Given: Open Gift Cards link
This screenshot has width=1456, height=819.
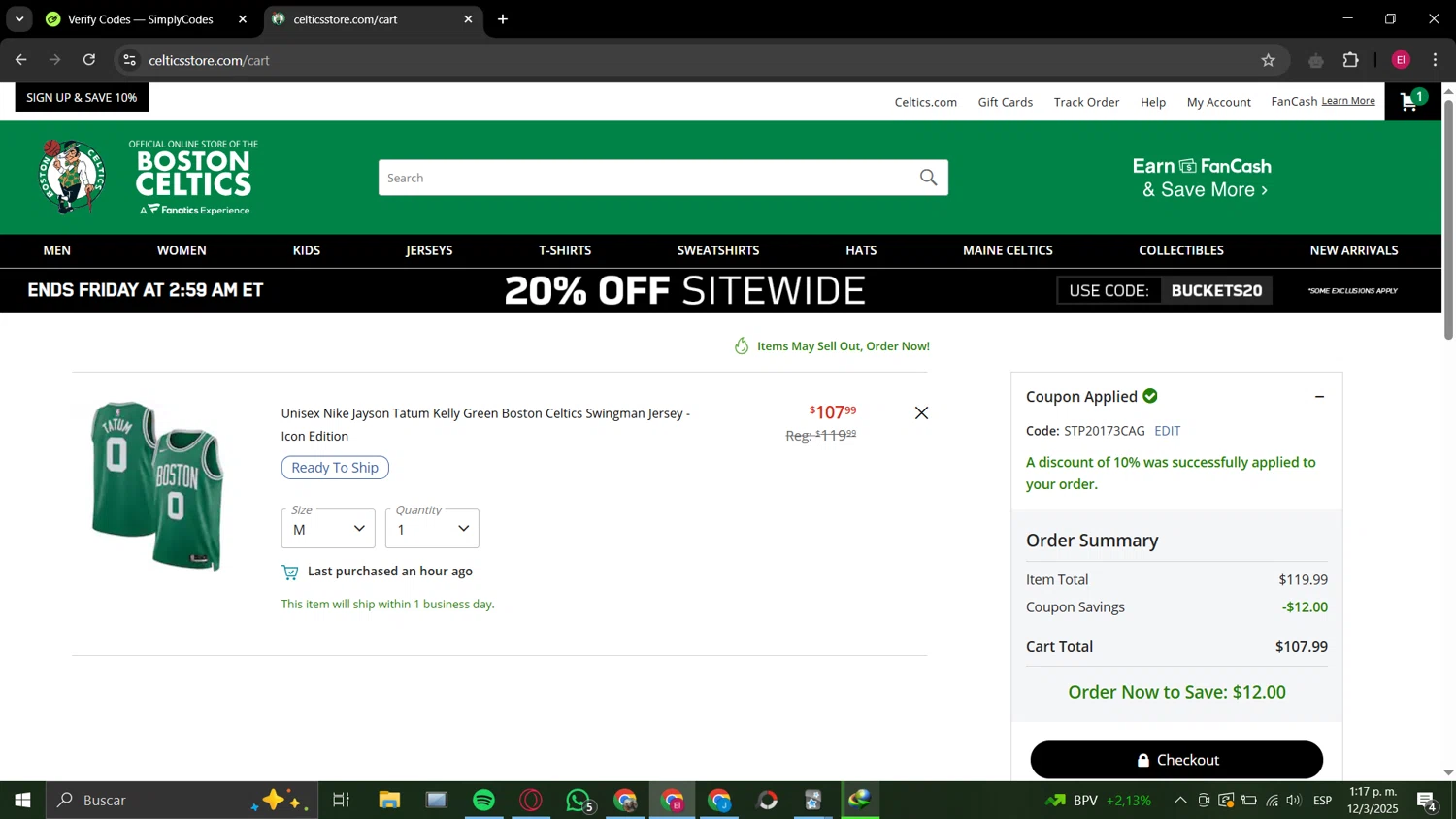Looking at the screenshot, I should pos(1006,102).
